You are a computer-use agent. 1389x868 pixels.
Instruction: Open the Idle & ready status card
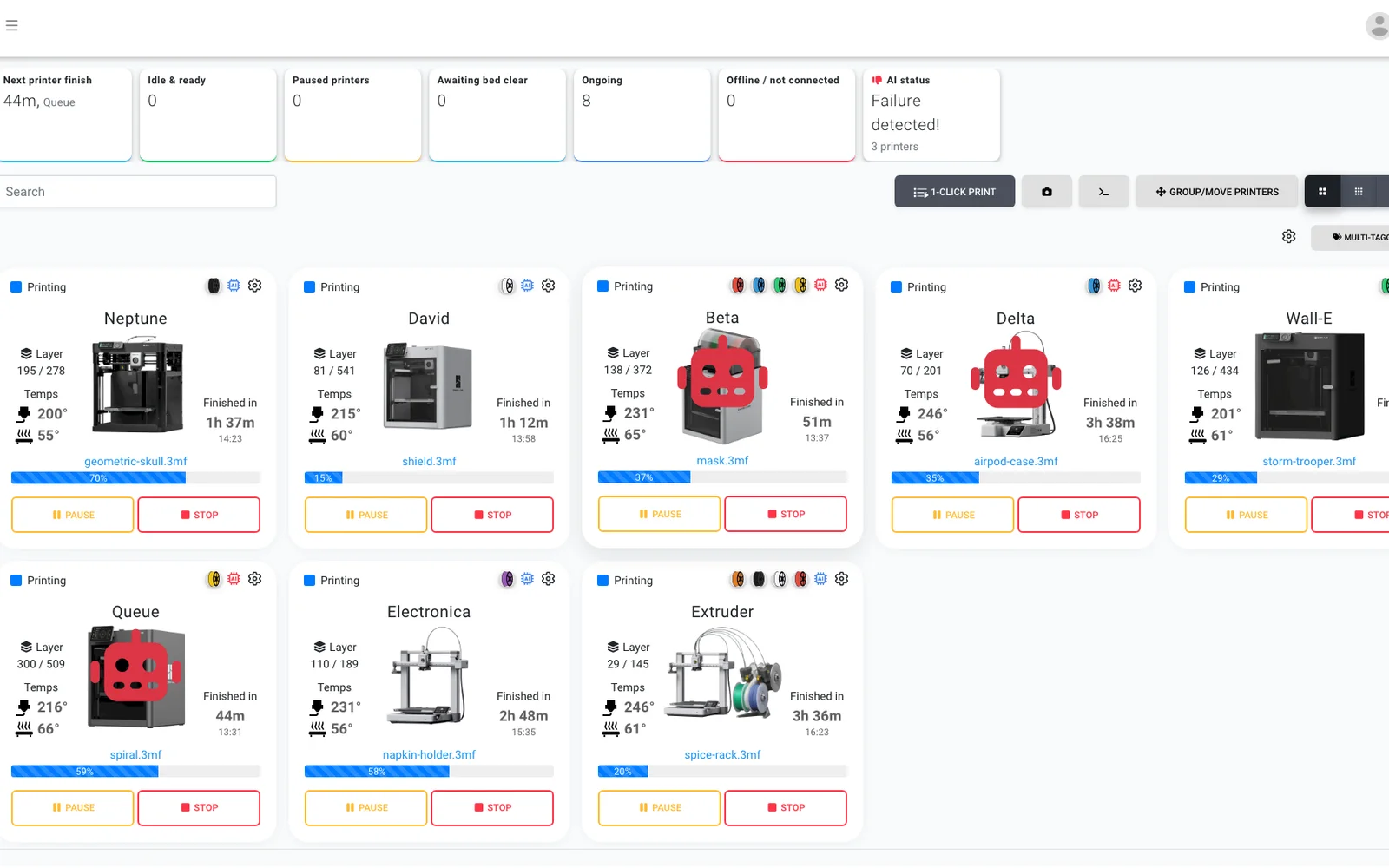(208, 115)
